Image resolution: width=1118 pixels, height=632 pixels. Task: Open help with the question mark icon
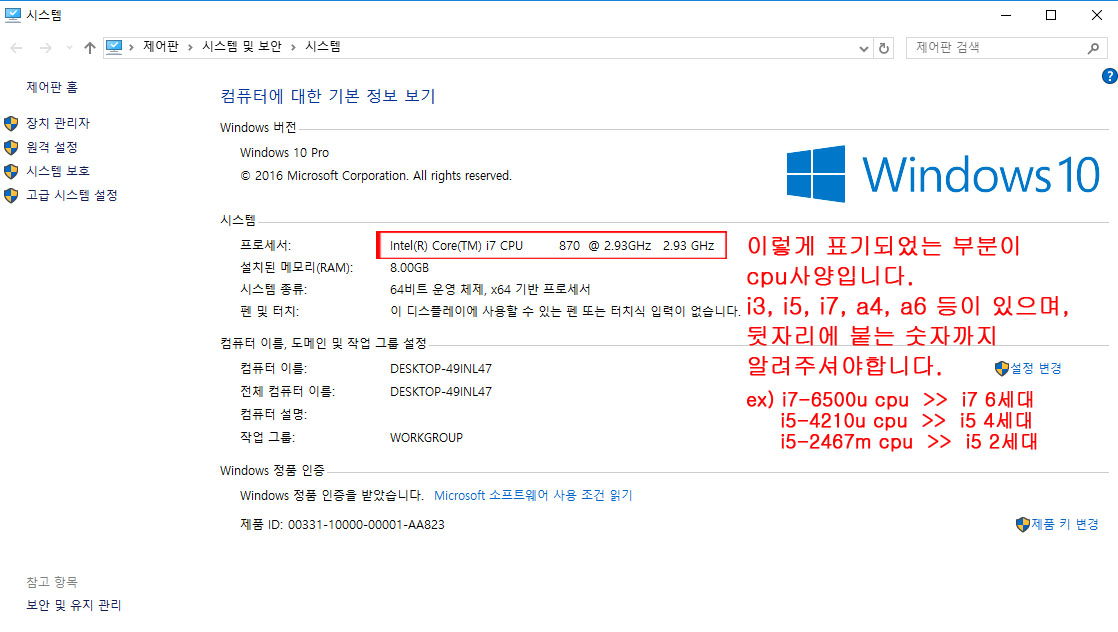[1109, 76]
